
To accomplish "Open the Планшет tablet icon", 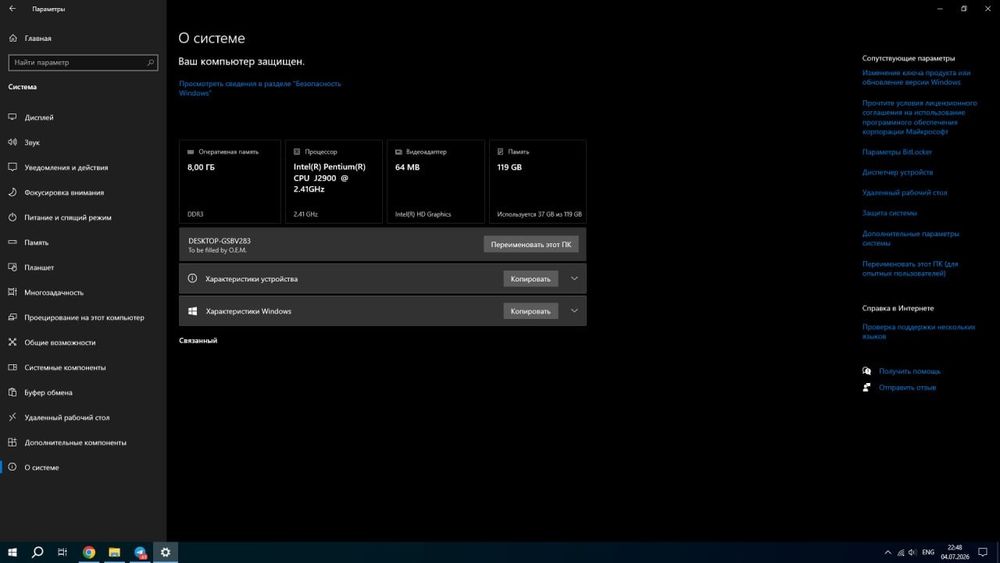I will 12,267.
